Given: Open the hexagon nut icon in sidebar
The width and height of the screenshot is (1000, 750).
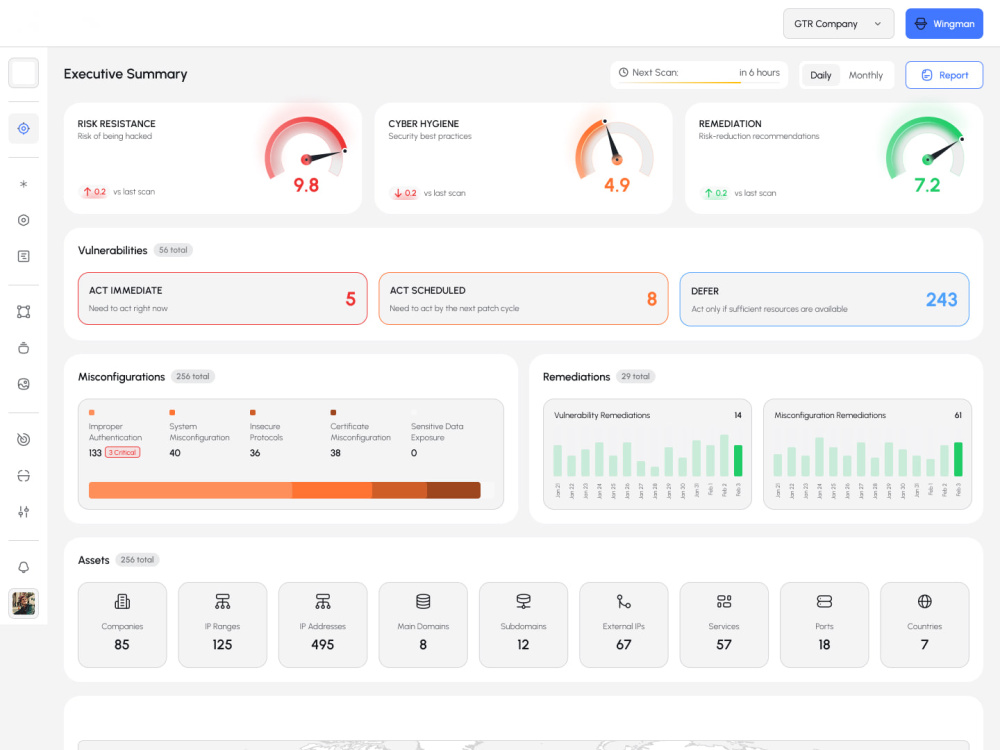Looking at the screenshot, I should 24,220.
